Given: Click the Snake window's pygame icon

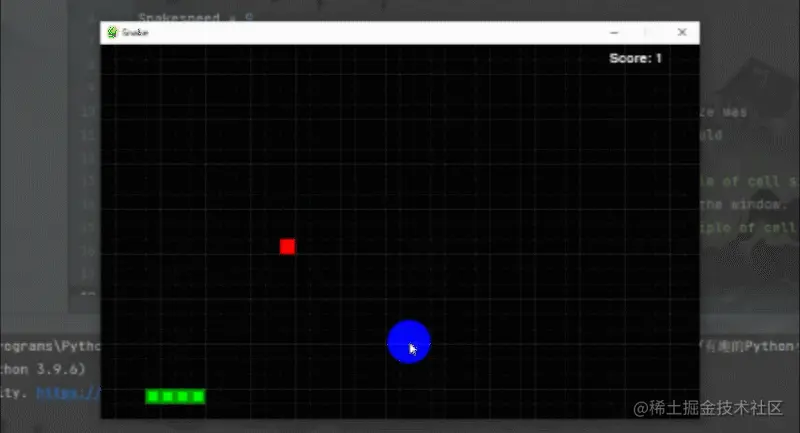Looking at the screenshot, I should coord(112,32).
